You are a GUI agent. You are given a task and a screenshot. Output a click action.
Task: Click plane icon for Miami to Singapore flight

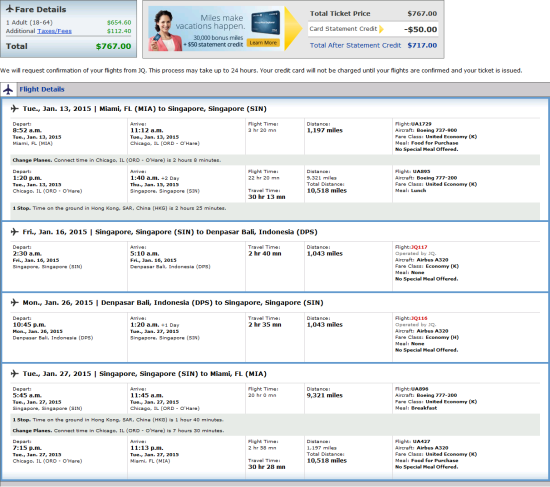pos(15,108)
